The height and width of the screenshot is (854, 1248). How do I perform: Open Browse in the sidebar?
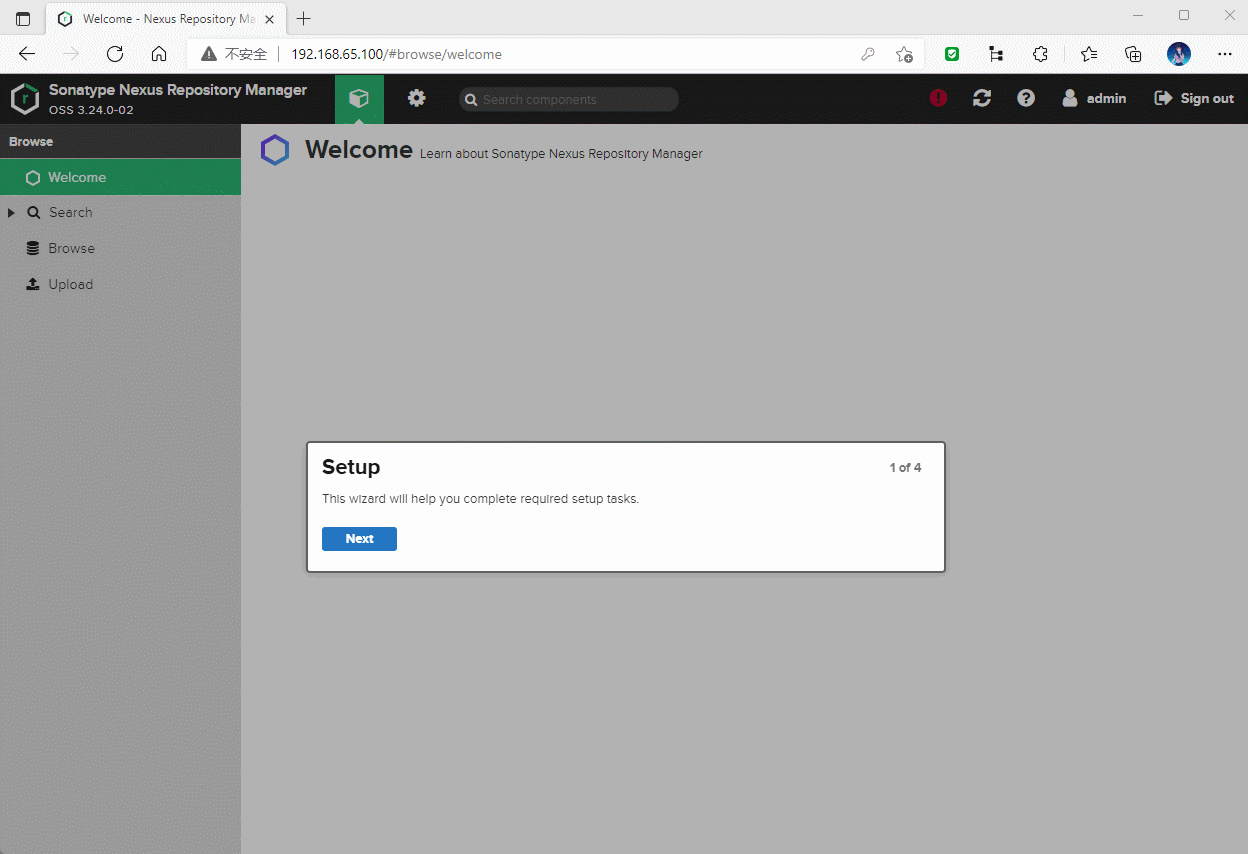tap(71, 249)
